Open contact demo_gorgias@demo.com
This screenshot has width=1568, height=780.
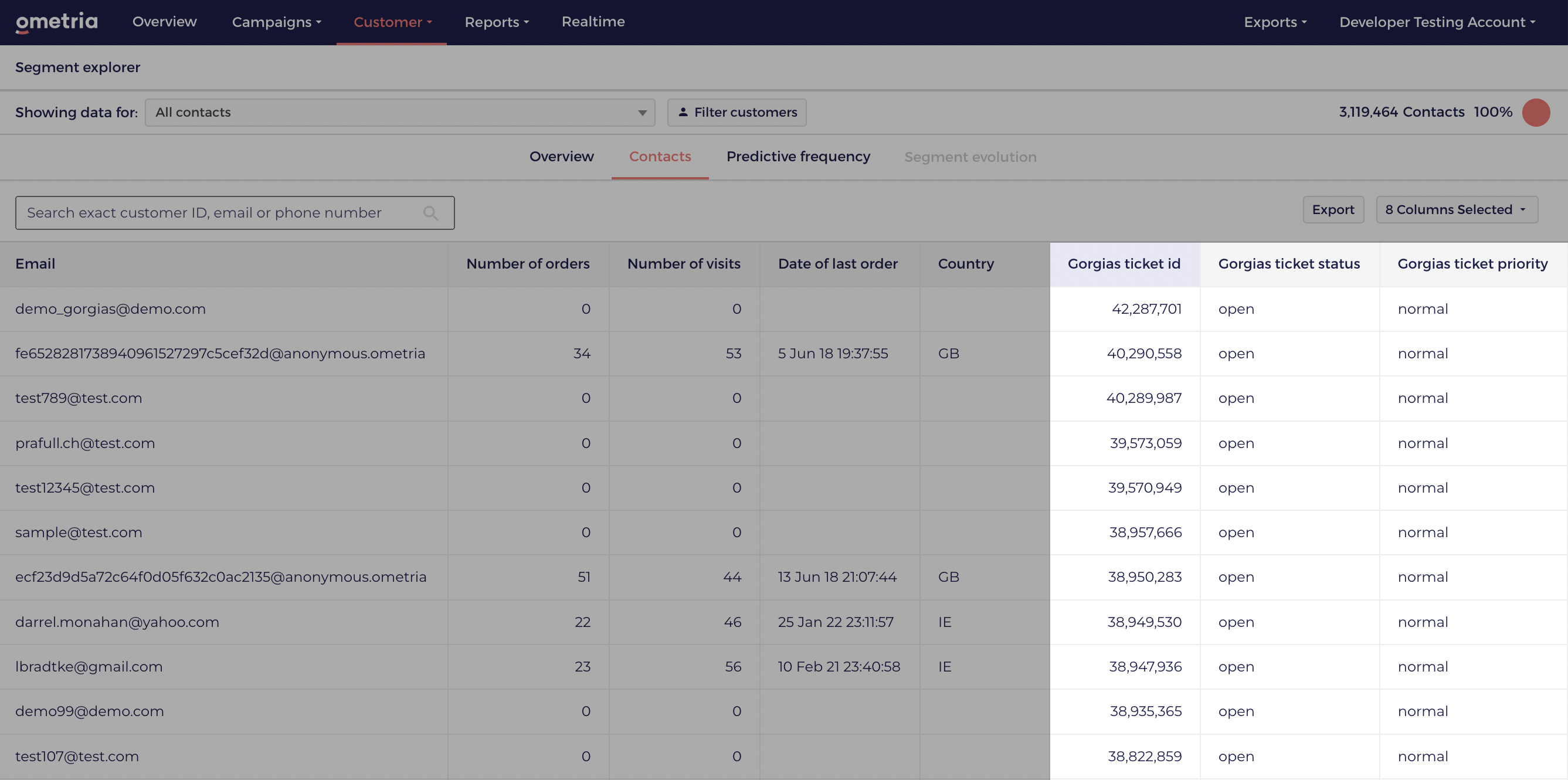110,308
